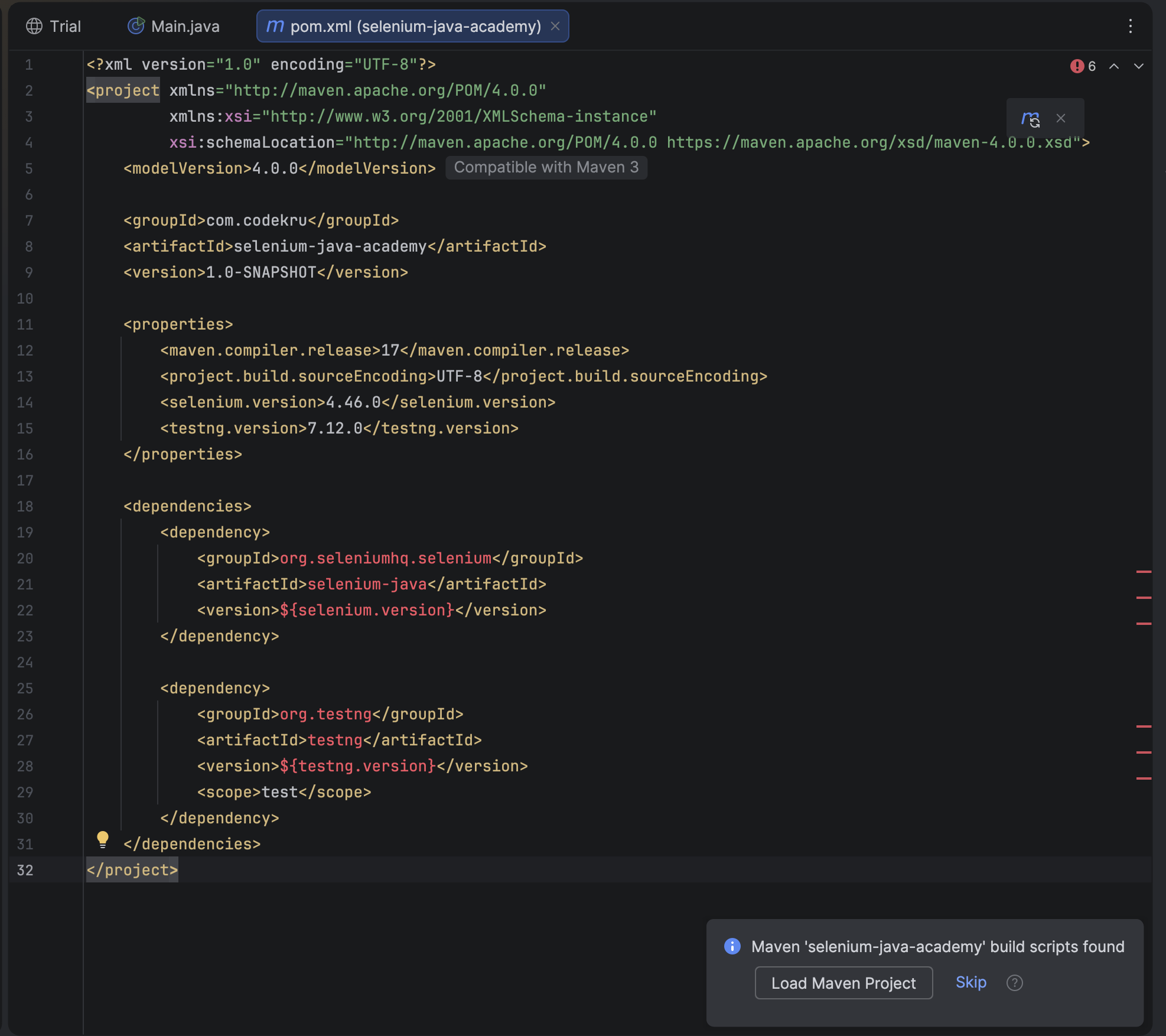Click the 'Compatible with Maven 3' inlay hint
Screen dimensions: 1166x1036
pyautogui.click(x=546, y=167)
